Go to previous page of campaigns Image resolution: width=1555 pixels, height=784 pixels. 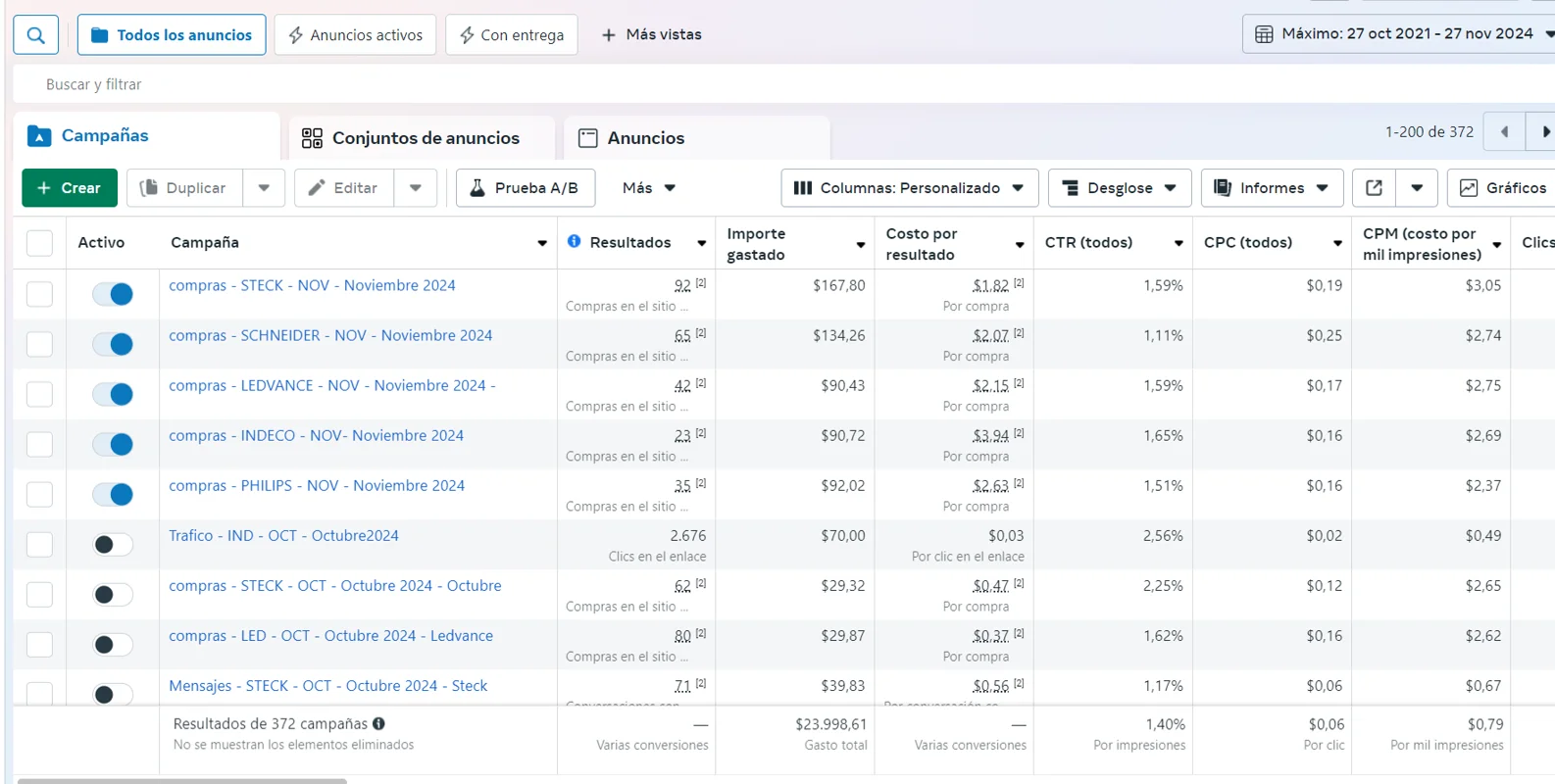[1504, 131]
